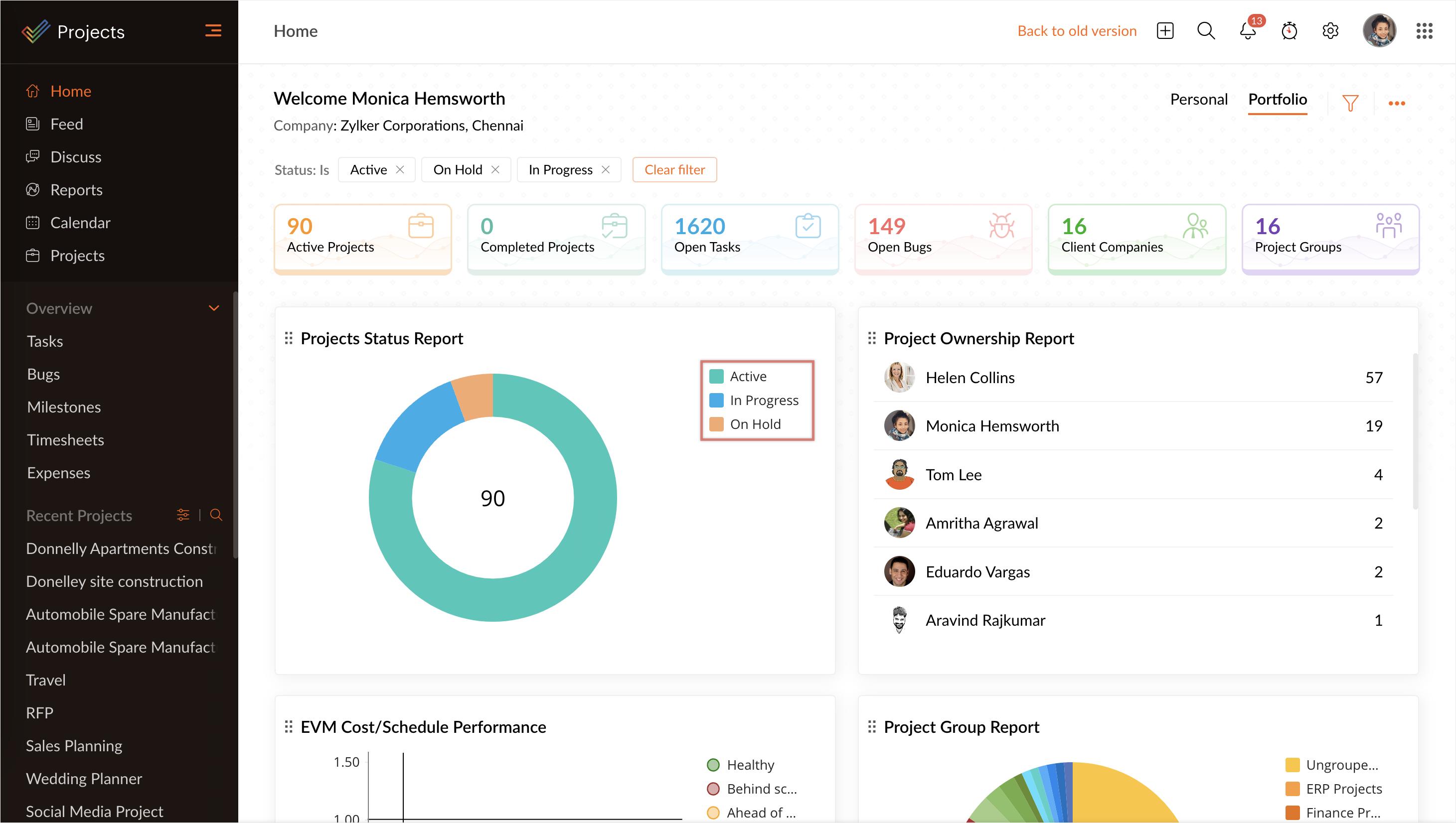Viewport: 1456px width, 823px height.
Task: Open Reports in the sidebar
Action: pos(76,190)
